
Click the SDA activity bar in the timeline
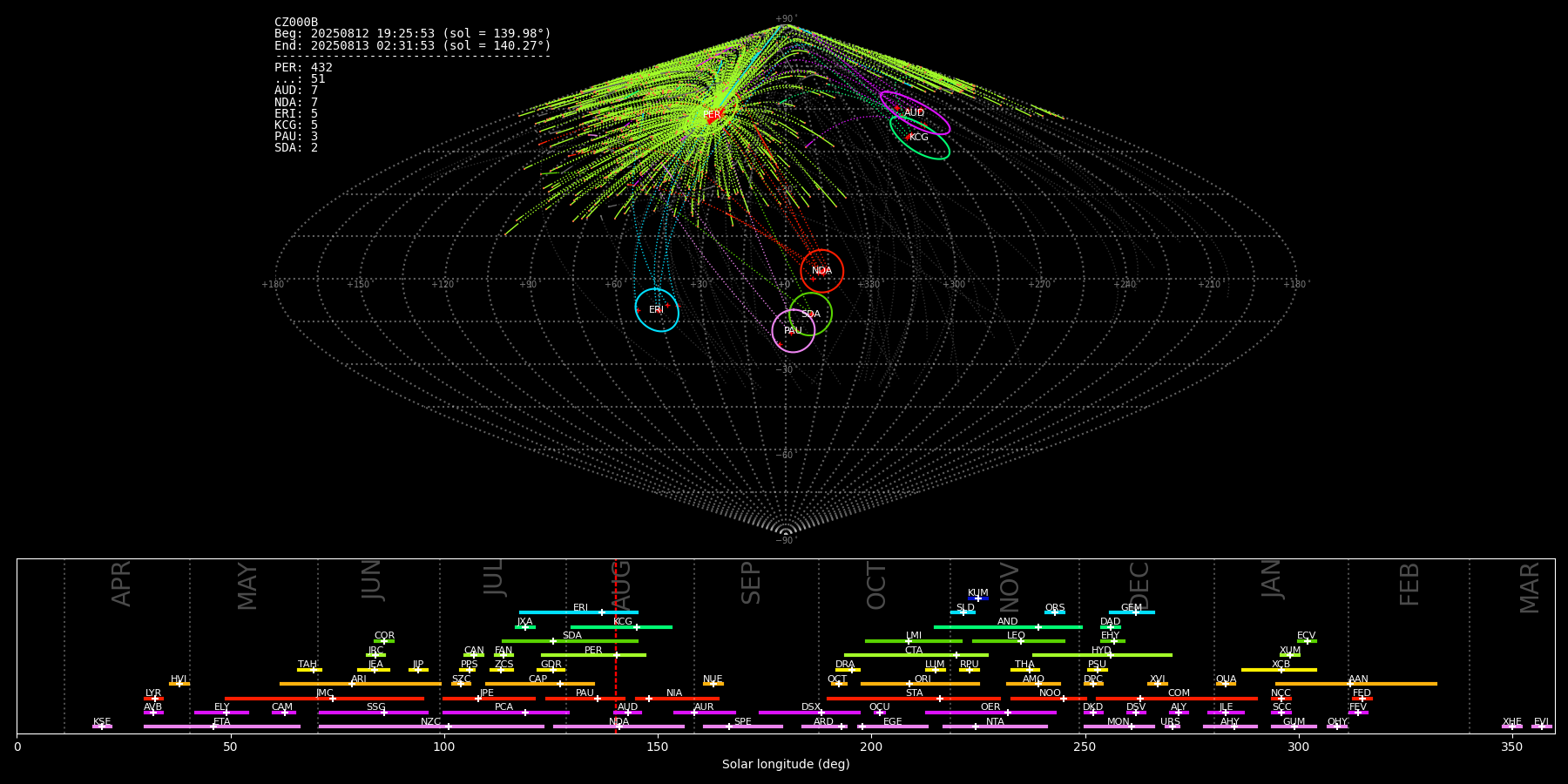pos(570,641)
